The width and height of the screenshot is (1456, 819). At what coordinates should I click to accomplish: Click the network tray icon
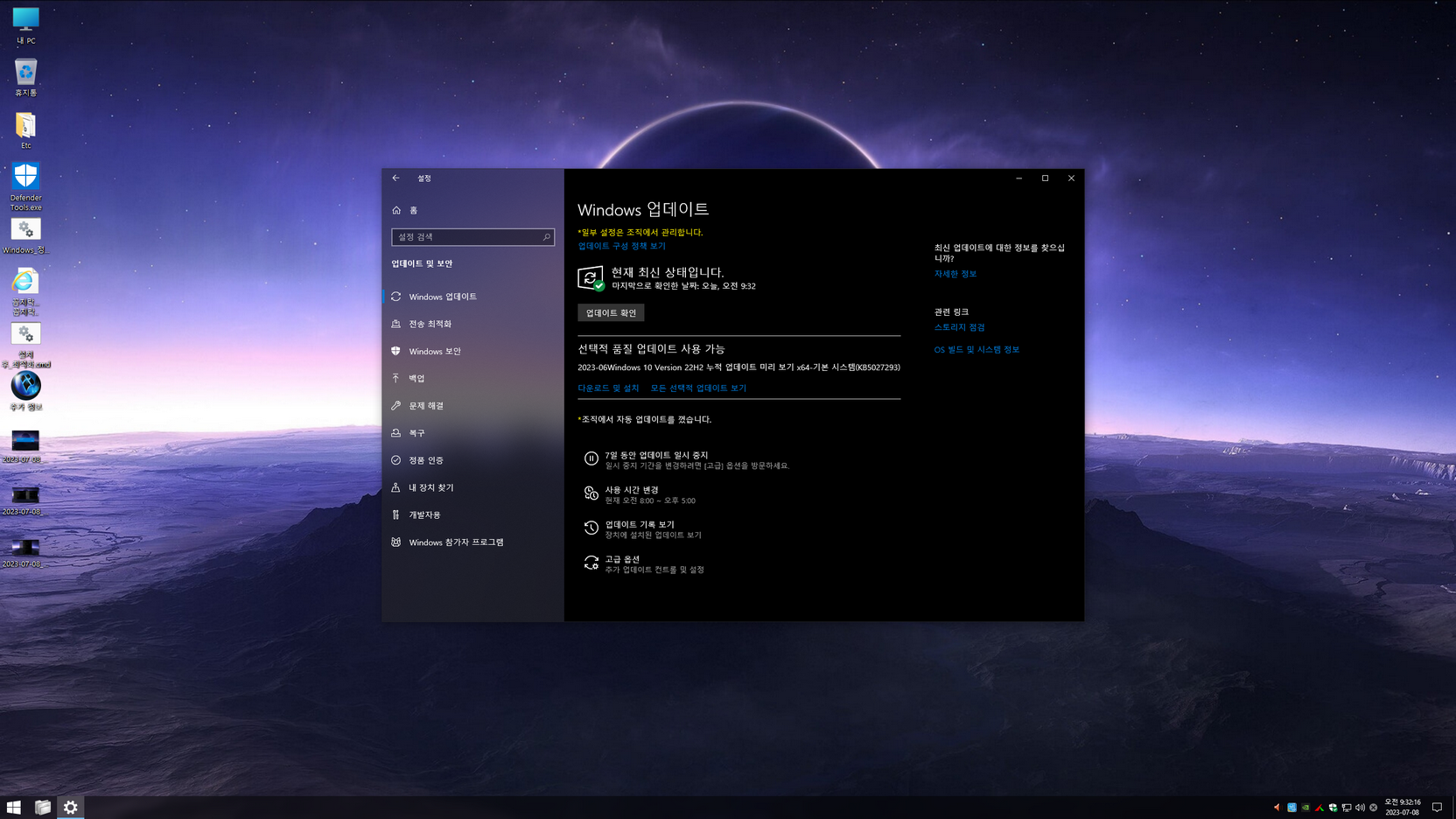pyautogui.click(x=1347, y=808)
